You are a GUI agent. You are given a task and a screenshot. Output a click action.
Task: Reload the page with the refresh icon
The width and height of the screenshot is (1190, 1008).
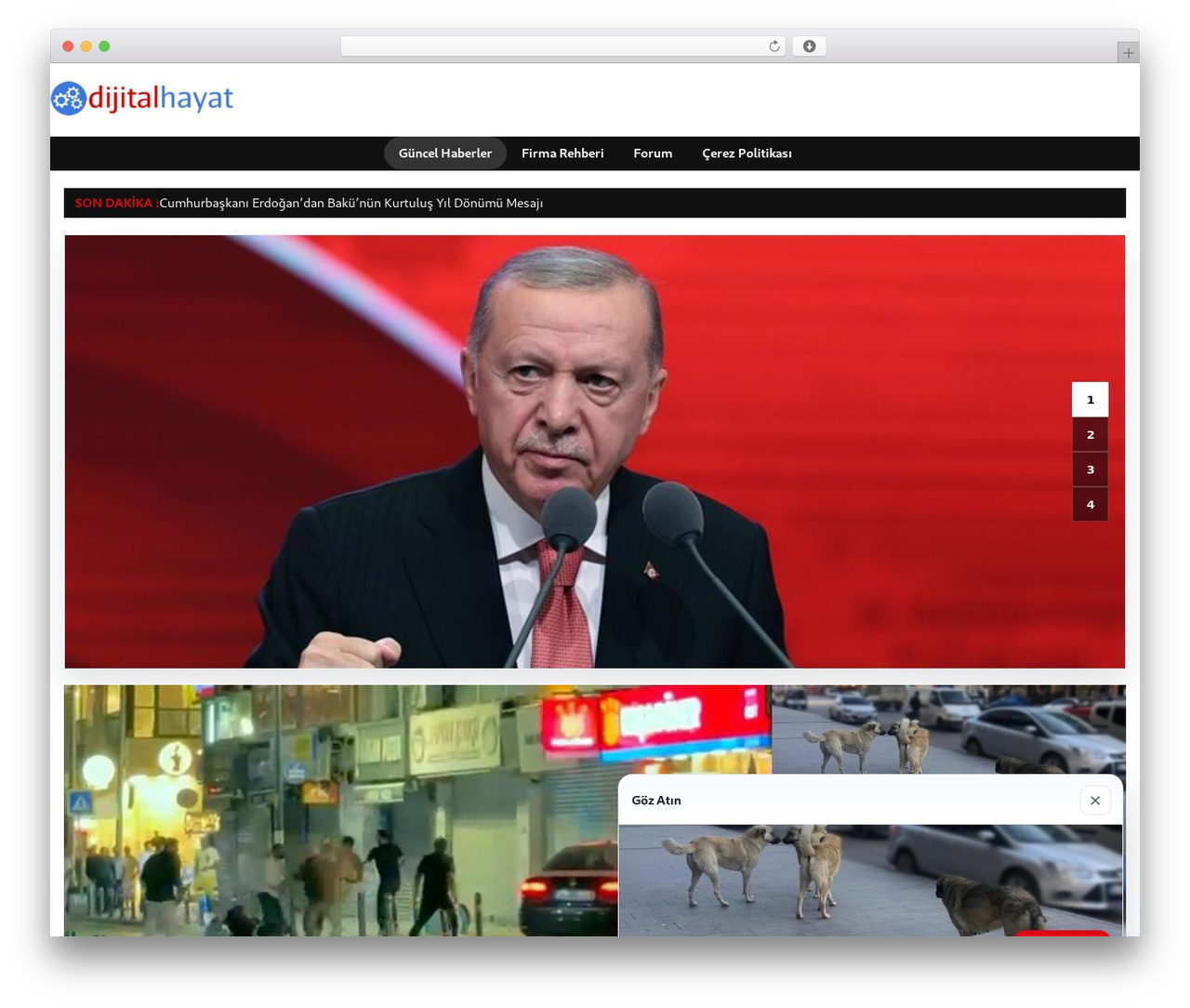[774, 46]
